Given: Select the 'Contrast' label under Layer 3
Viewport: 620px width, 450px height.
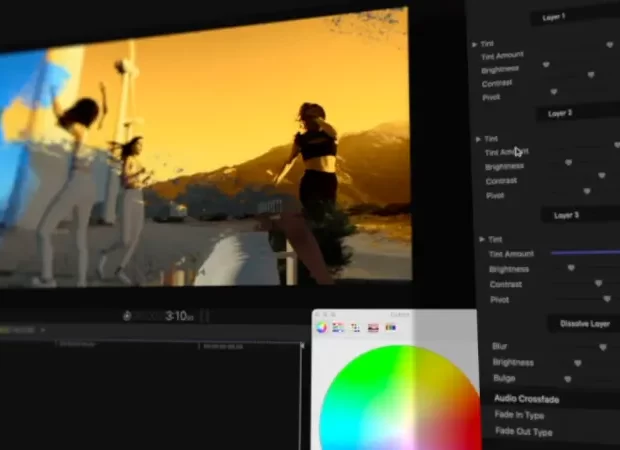Looking at the screenshot, I should coord(506,284).
